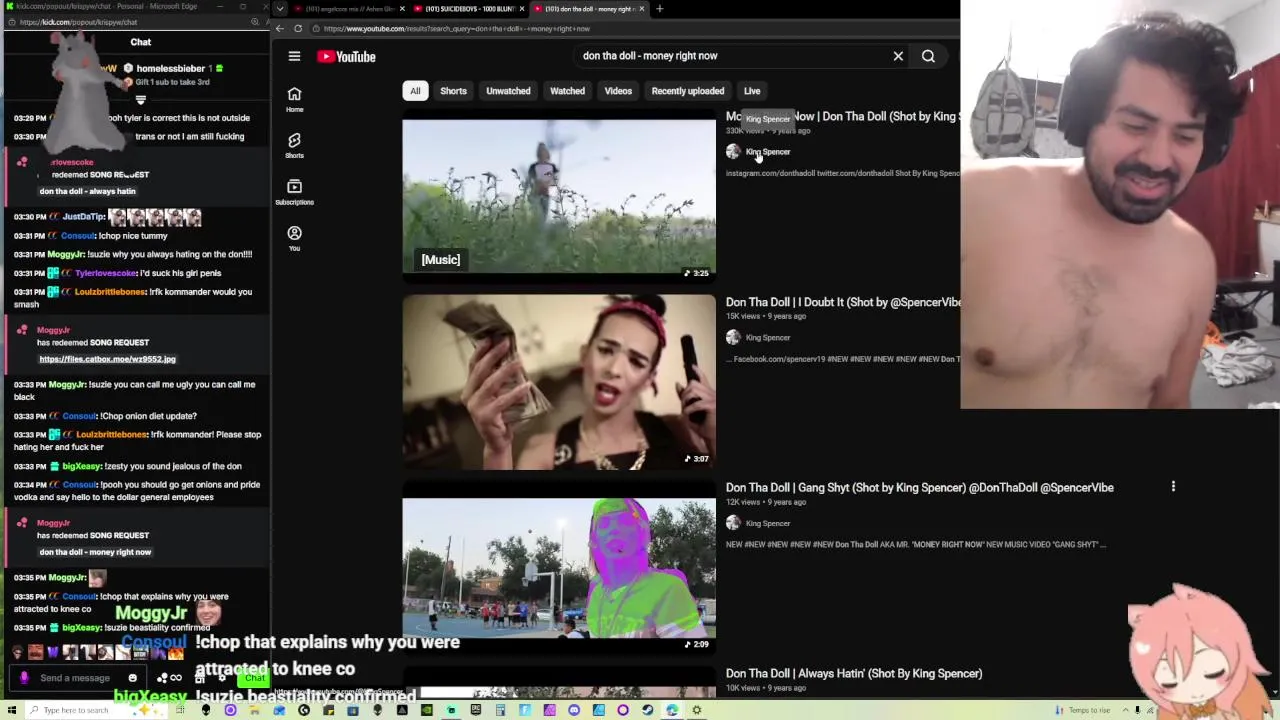Open the Always Hatin' video title
The image size is (1280, 720).
tap(854, 674)
